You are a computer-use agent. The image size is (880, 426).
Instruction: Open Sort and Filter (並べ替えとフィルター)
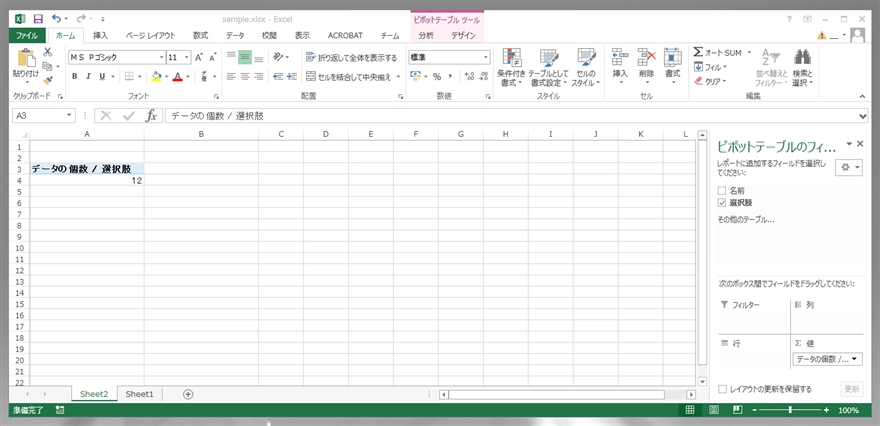[772, 67]
